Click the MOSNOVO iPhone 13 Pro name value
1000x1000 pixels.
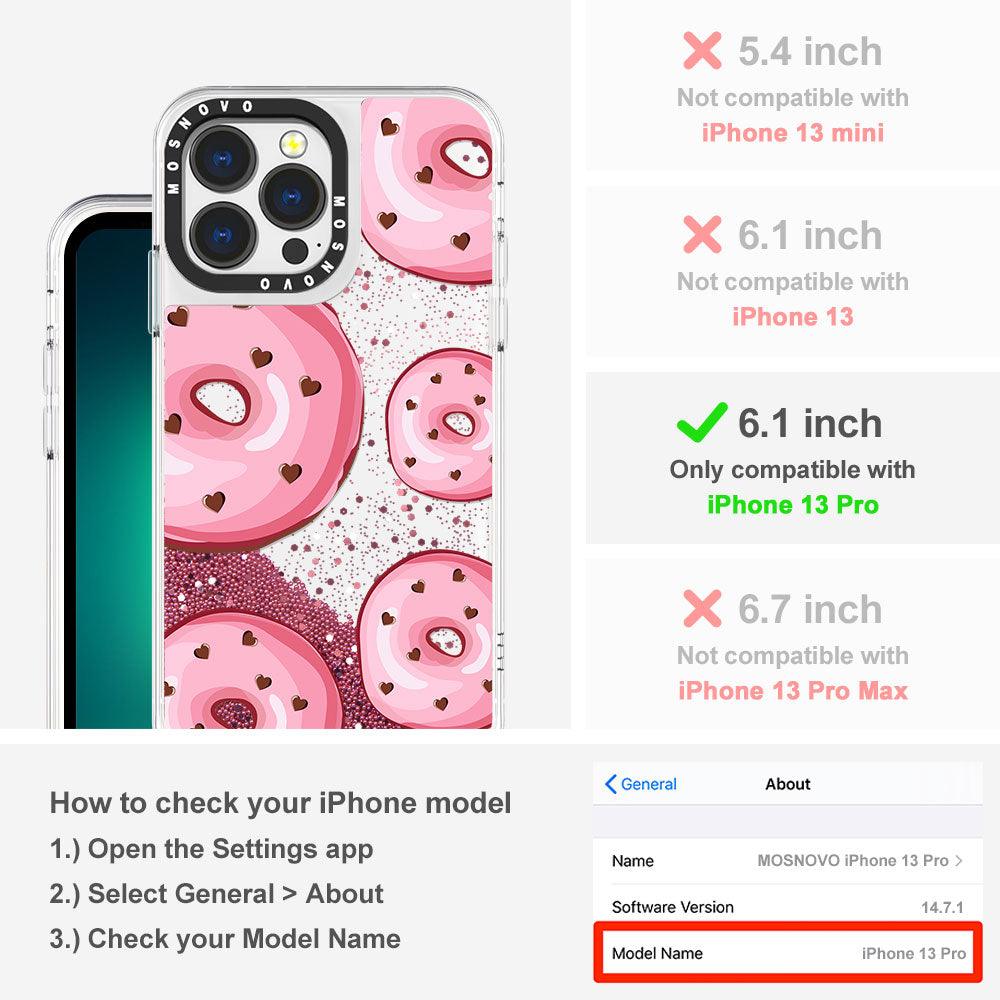point(853,860)
